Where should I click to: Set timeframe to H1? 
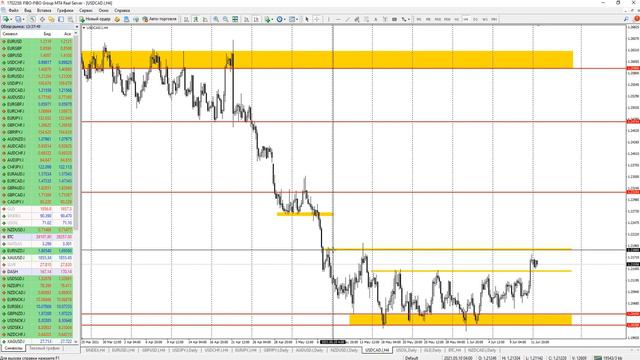pos(457,19)
